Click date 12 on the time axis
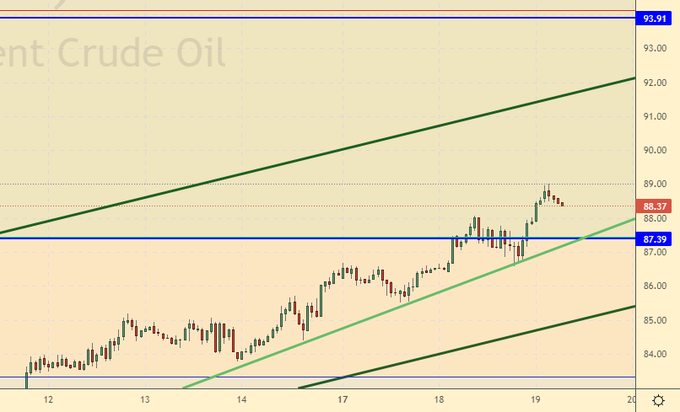680x412 pixels. pos(48,400)
